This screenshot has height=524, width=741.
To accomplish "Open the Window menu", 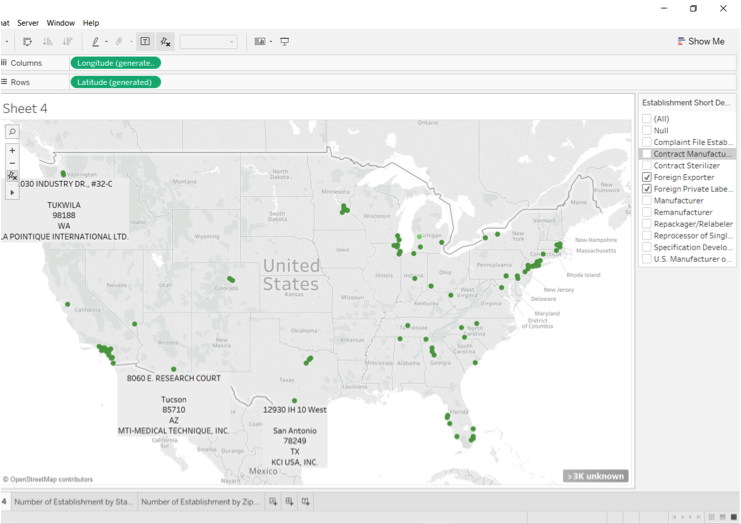I will [60, 23].
